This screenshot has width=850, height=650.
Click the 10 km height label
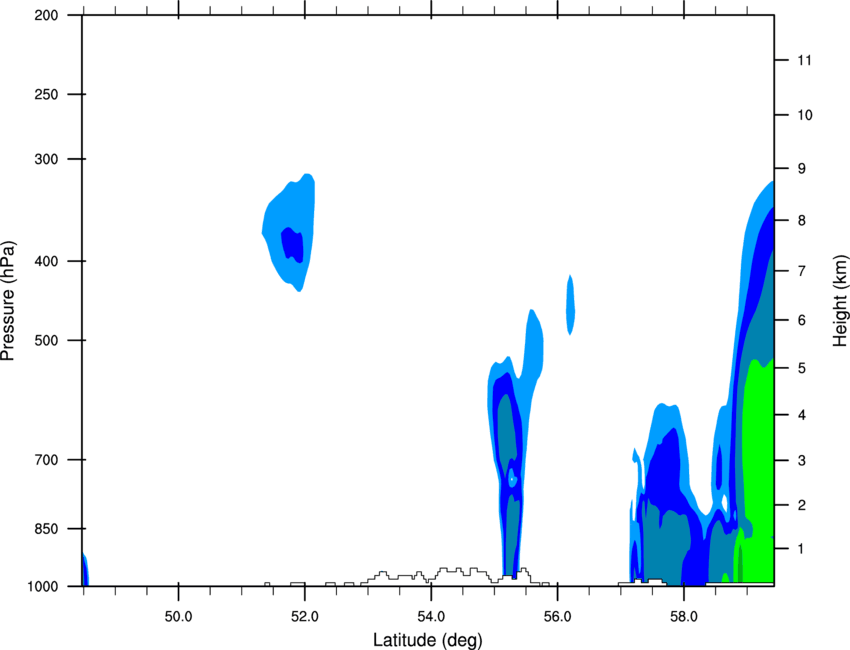point(805,115)
